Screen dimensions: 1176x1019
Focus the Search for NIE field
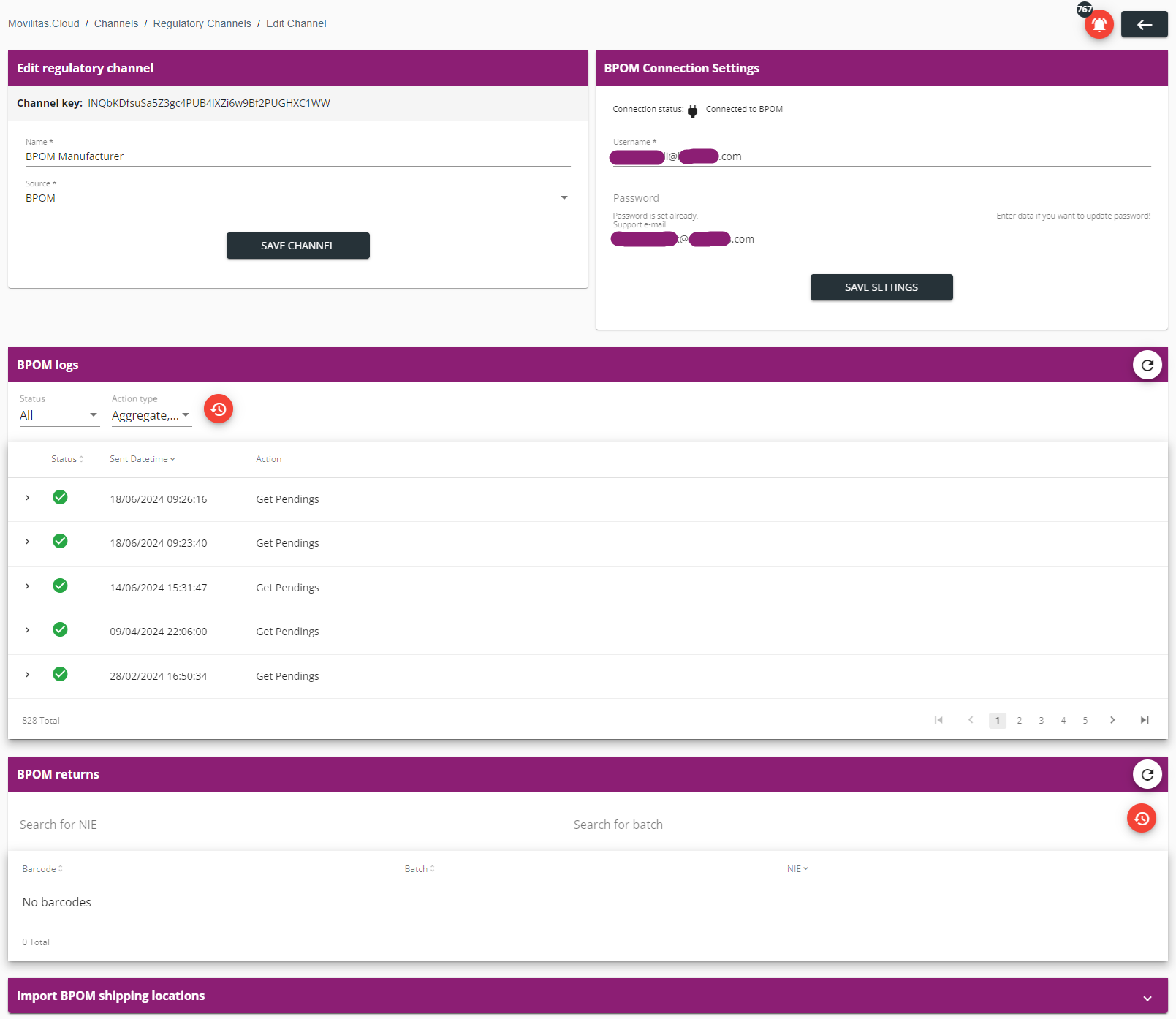coord(290,825)
